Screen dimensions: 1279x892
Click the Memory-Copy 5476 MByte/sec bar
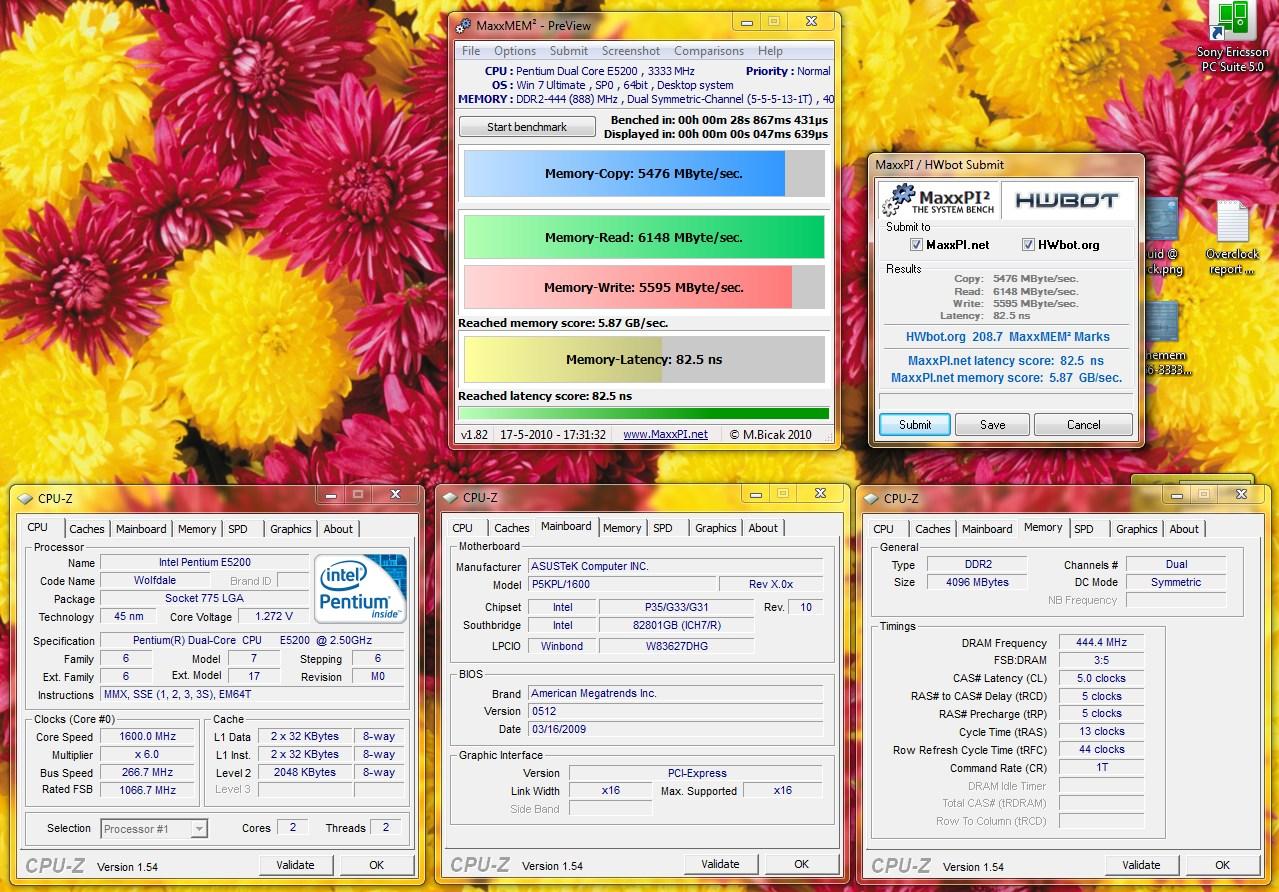click(644, 174)
